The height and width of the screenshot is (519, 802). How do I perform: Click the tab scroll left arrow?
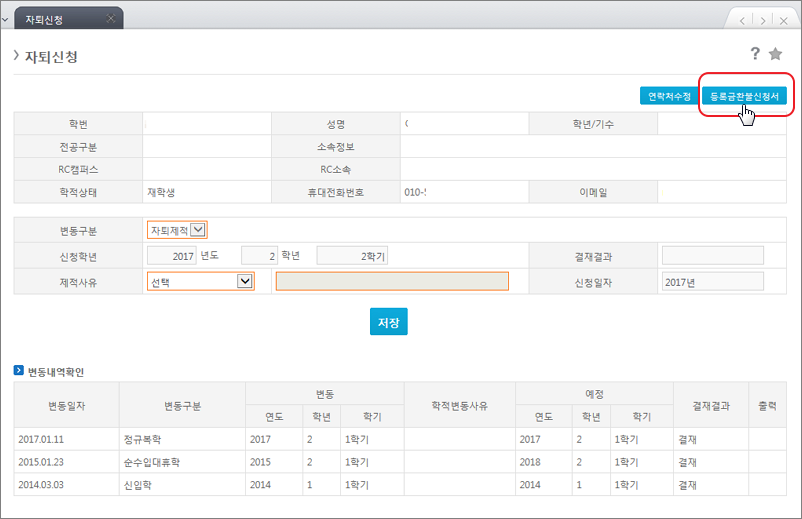pos(742,20)
